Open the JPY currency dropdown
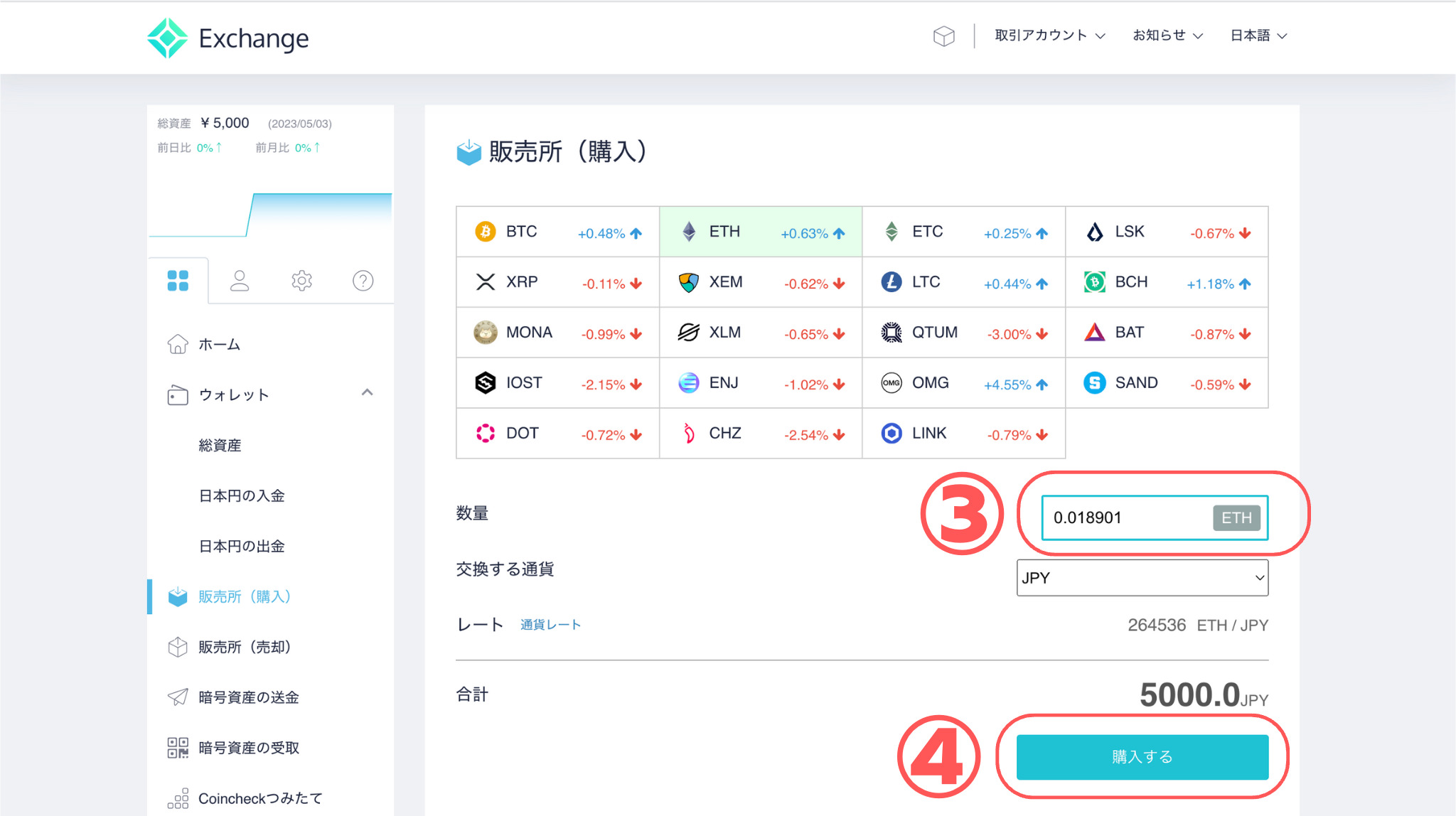The image size is (1456, 816). coord(1142,578)
